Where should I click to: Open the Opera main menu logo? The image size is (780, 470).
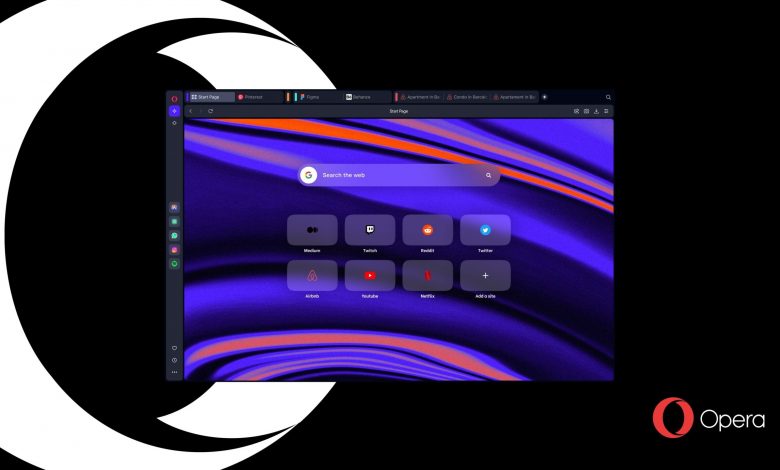pos(174,98)
